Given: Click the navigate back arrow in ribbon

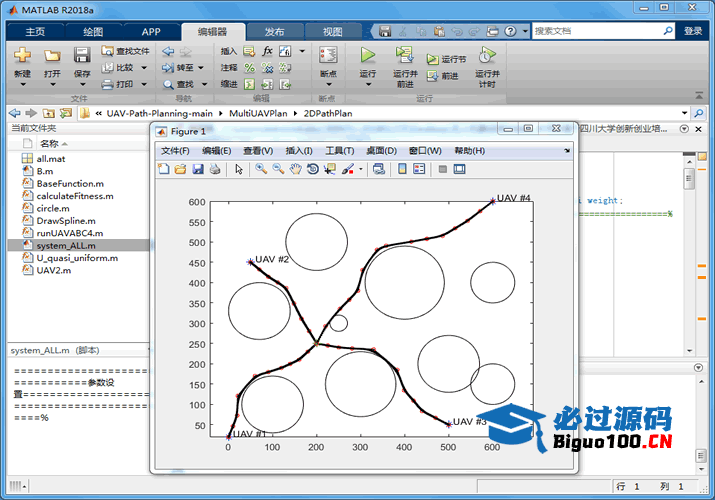Looking at the screenshot, I should [x=168, y=51].
